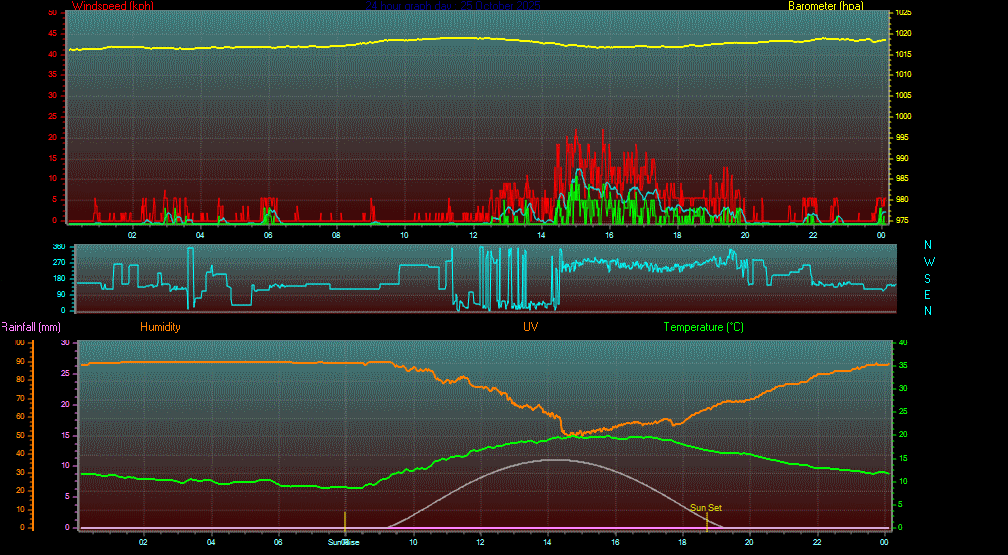Click the W compass direction label

point(928,261)
